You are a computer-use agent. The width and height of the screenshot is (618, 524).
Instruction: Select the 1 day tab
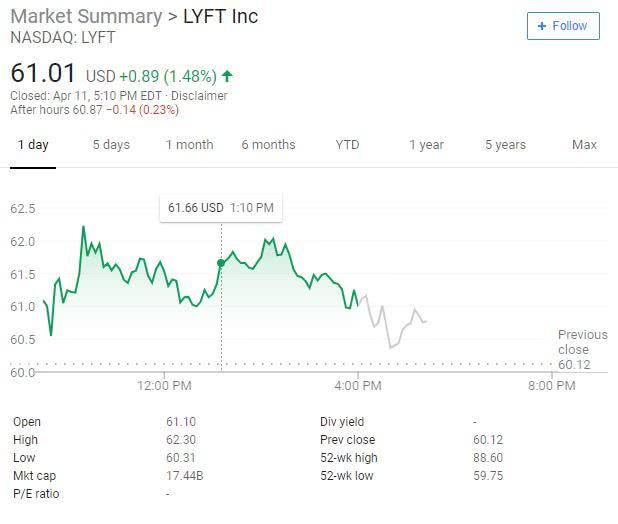pos(32,145)
